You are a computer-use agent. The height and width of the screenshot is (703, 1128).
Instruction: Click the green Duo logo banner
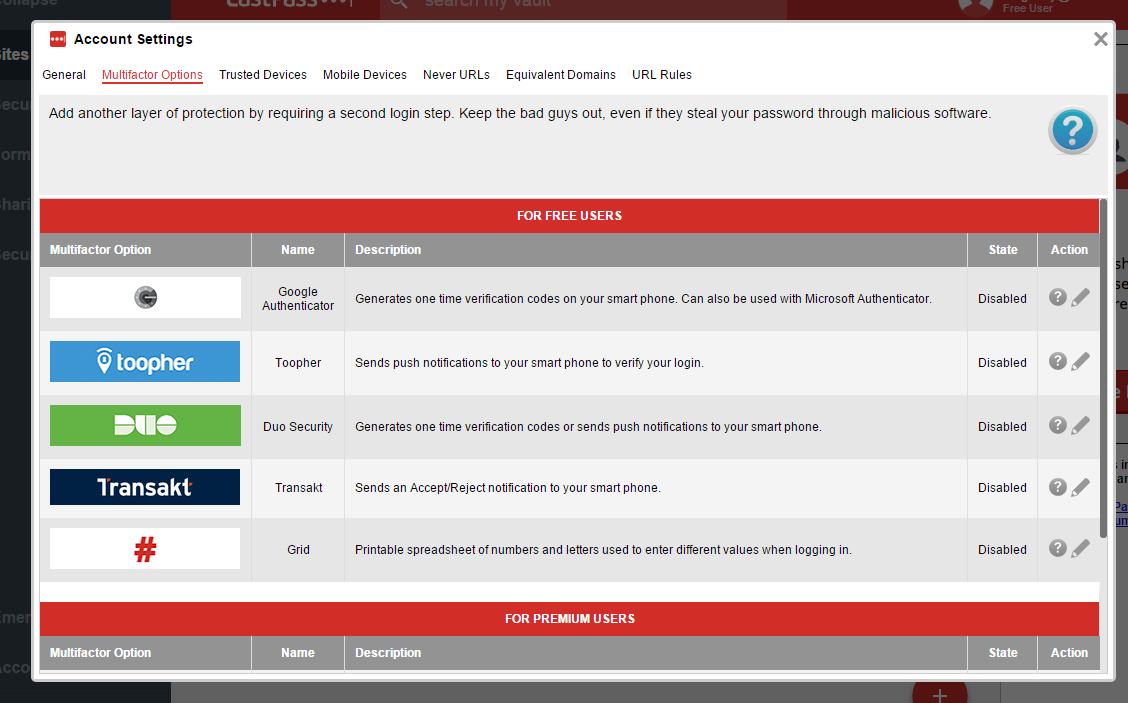tap(145, 425)
